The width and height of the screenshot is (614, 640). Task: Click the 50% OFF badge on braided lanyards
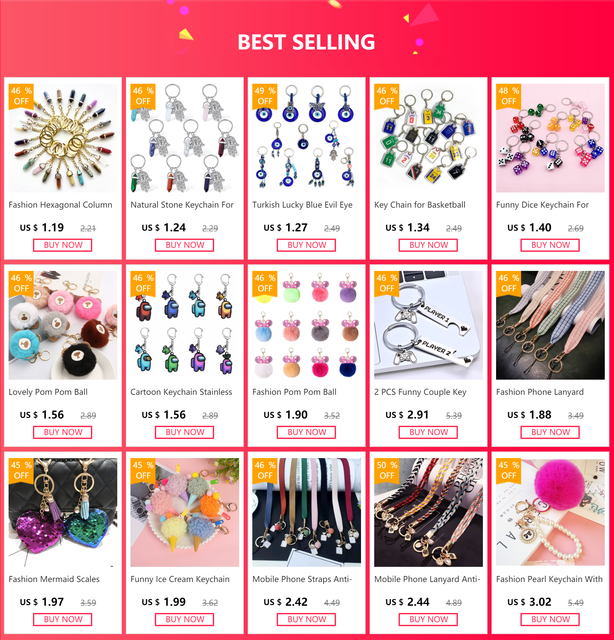(x=386, y=470)
